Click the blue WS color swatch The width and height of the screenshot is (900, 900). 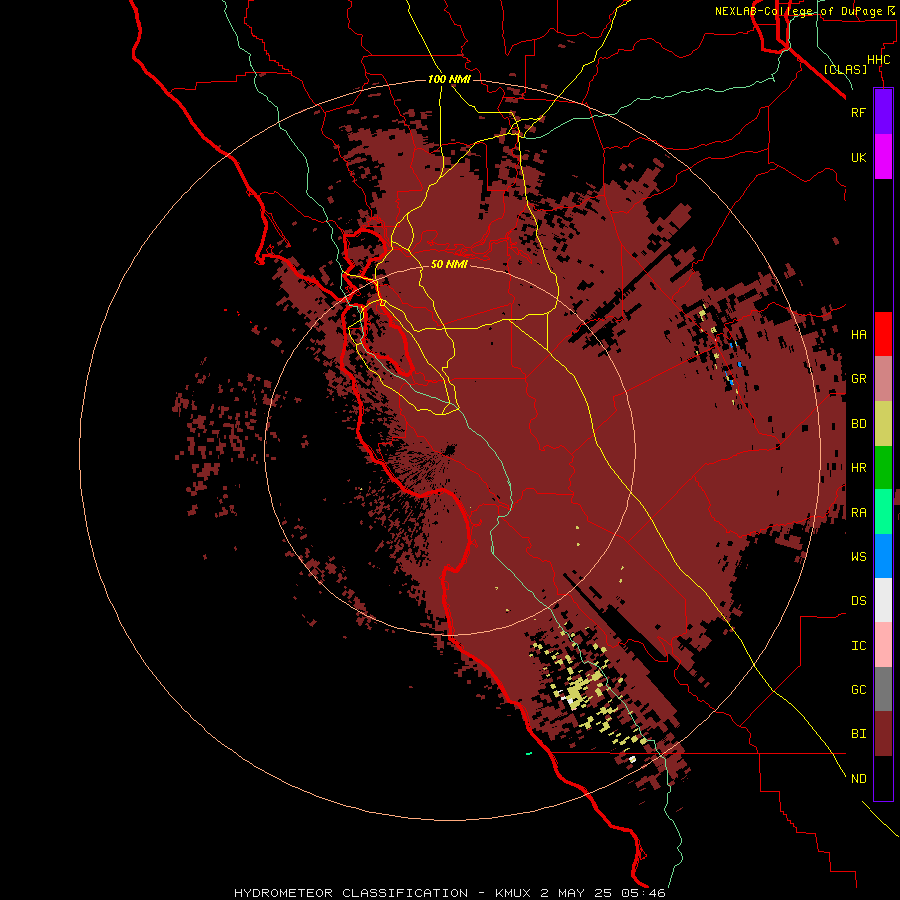click(x=883, y=556)
